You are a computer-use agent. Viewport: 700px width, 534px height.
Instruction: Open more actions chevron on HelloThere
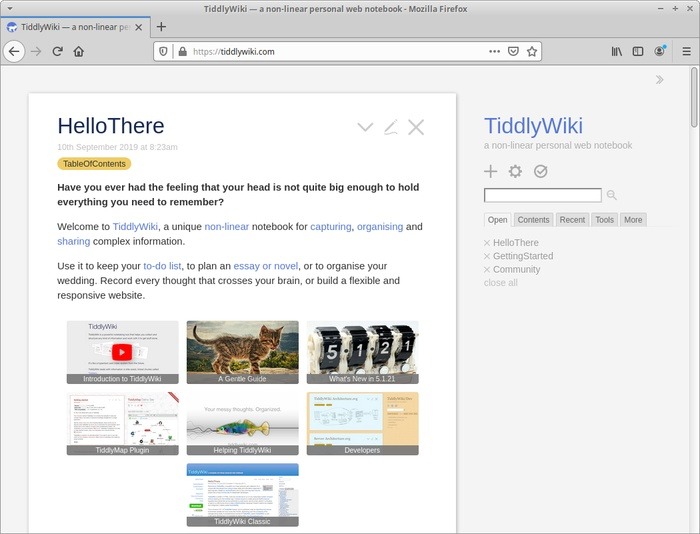pyautogui.click(x=365, y=127)
